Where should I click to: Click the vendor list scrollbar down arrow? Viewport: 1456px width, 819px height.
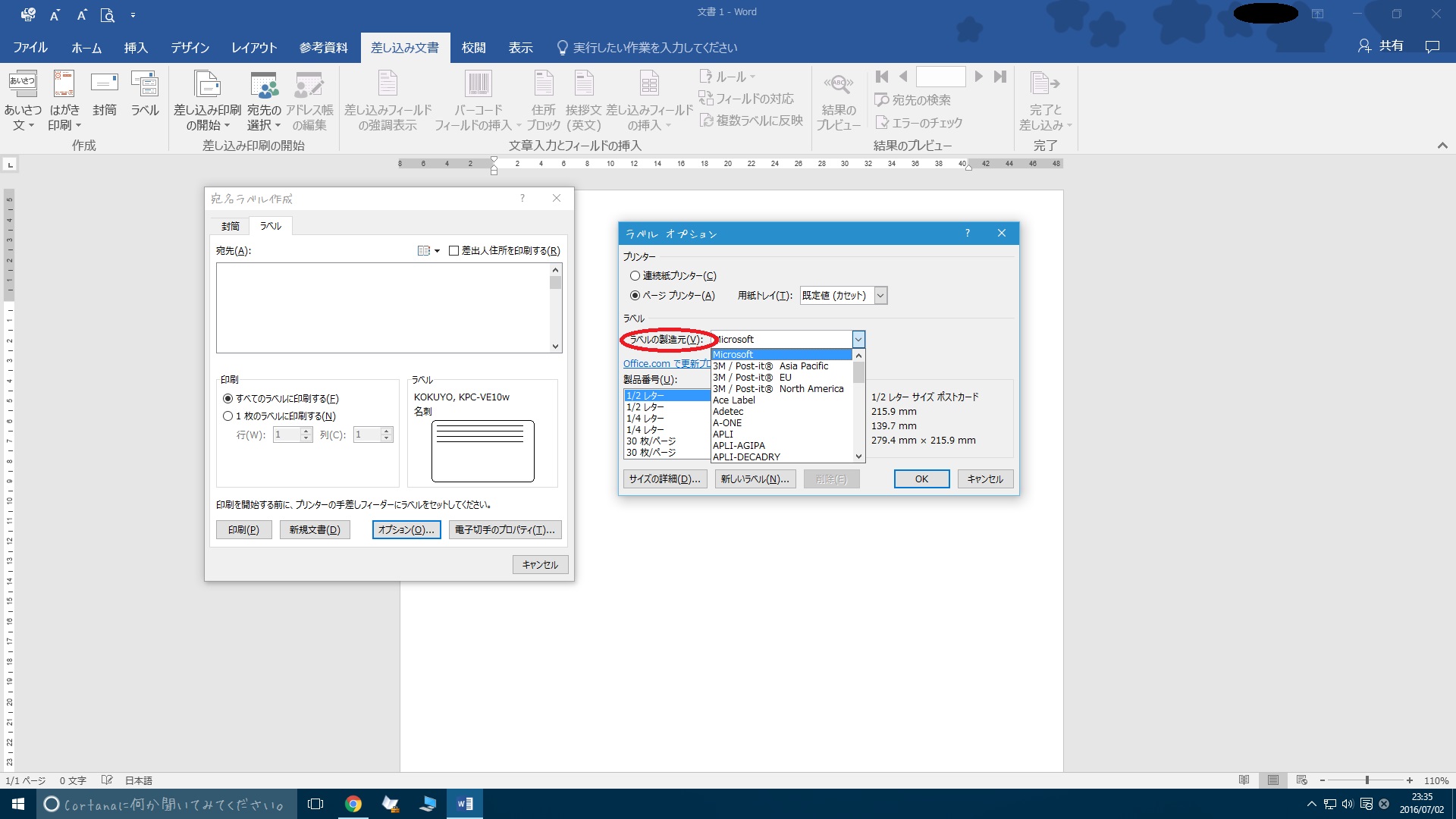(858, 457)
